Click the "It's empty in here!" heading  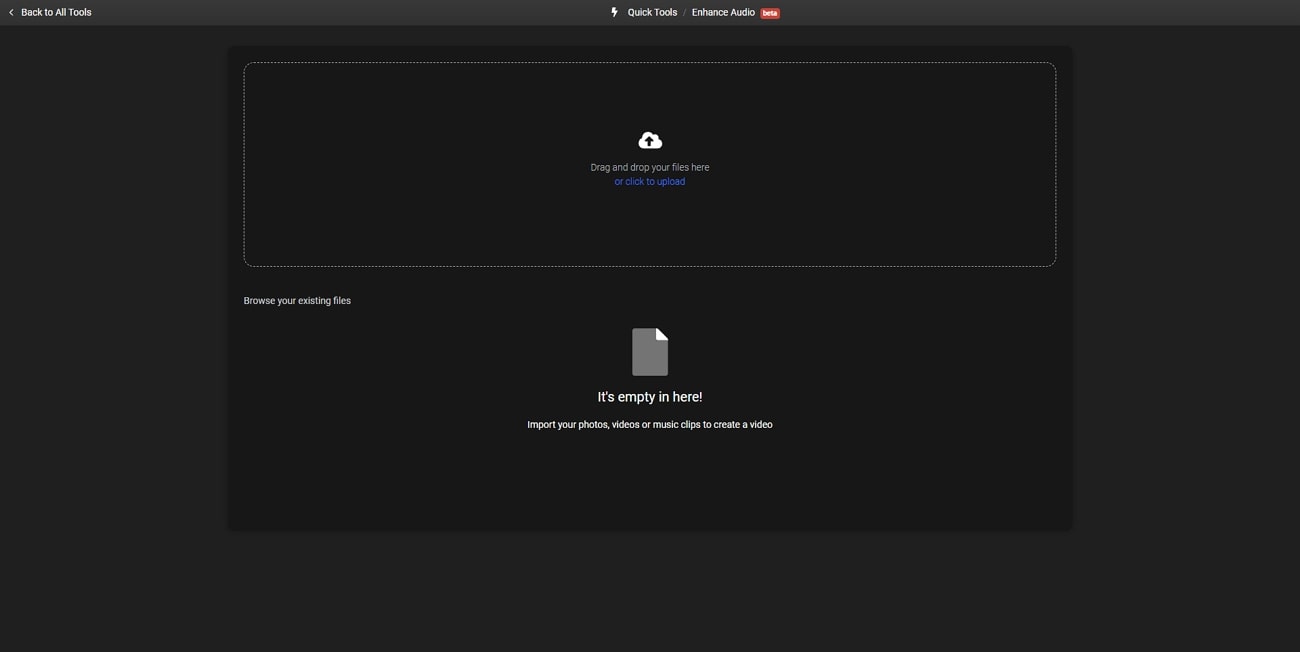(x=650, y=397)
